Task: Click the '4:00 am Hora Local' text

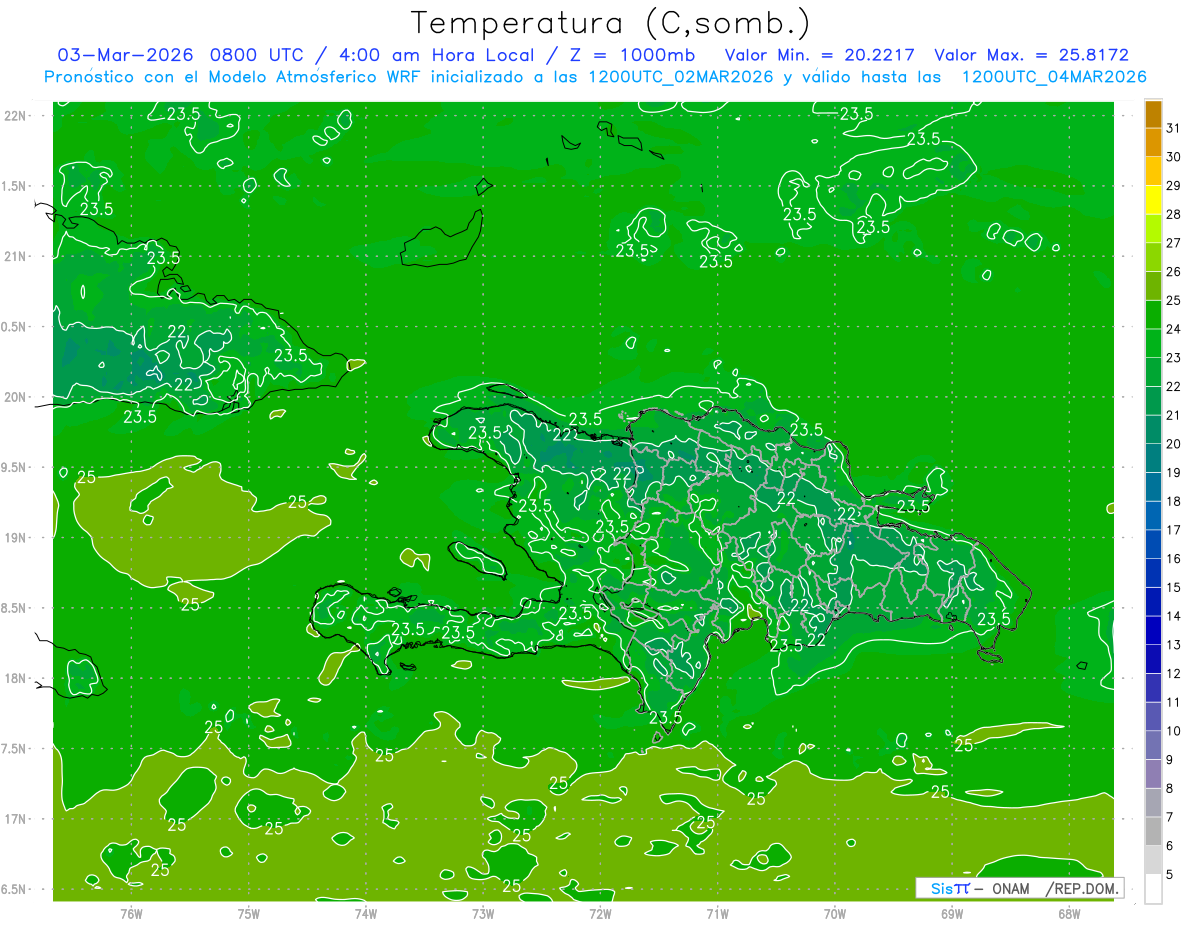Action: point(436,55)
